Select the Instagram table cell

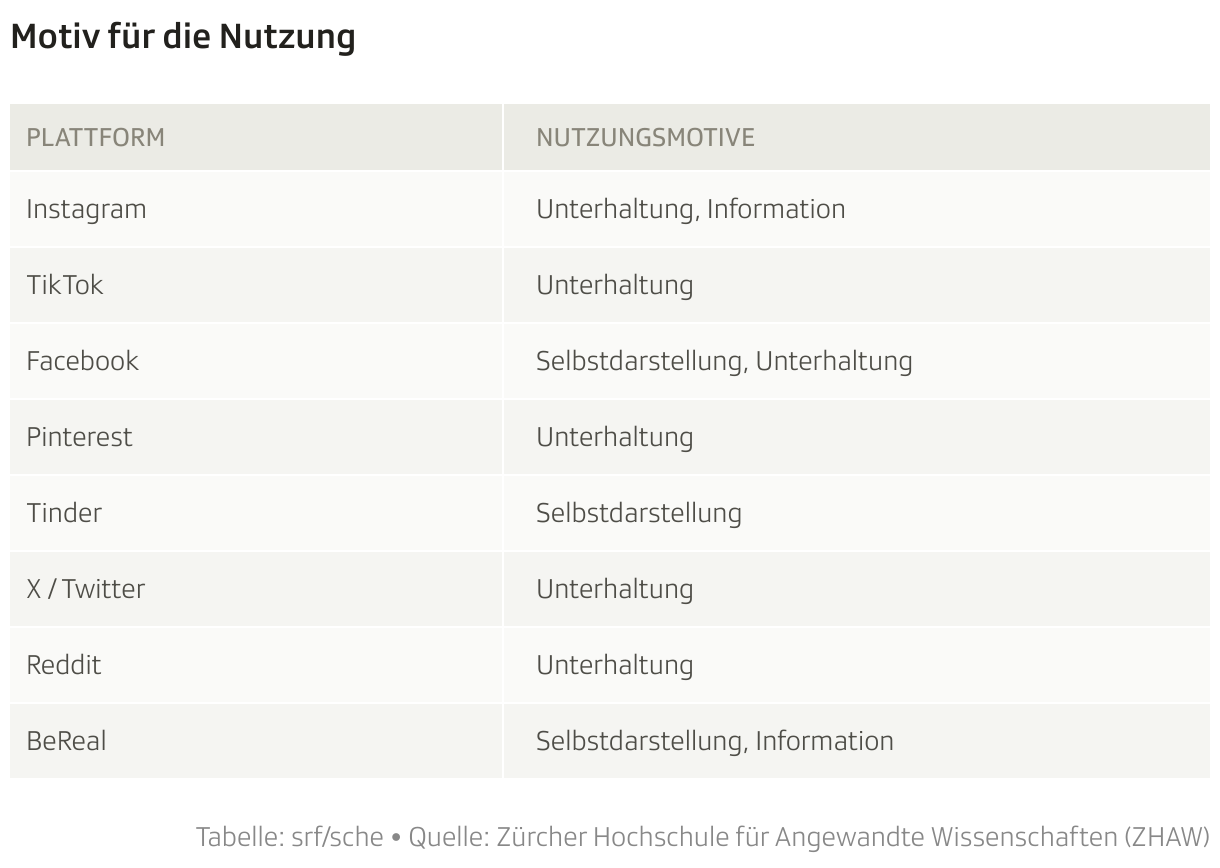(x=256, y=209)
